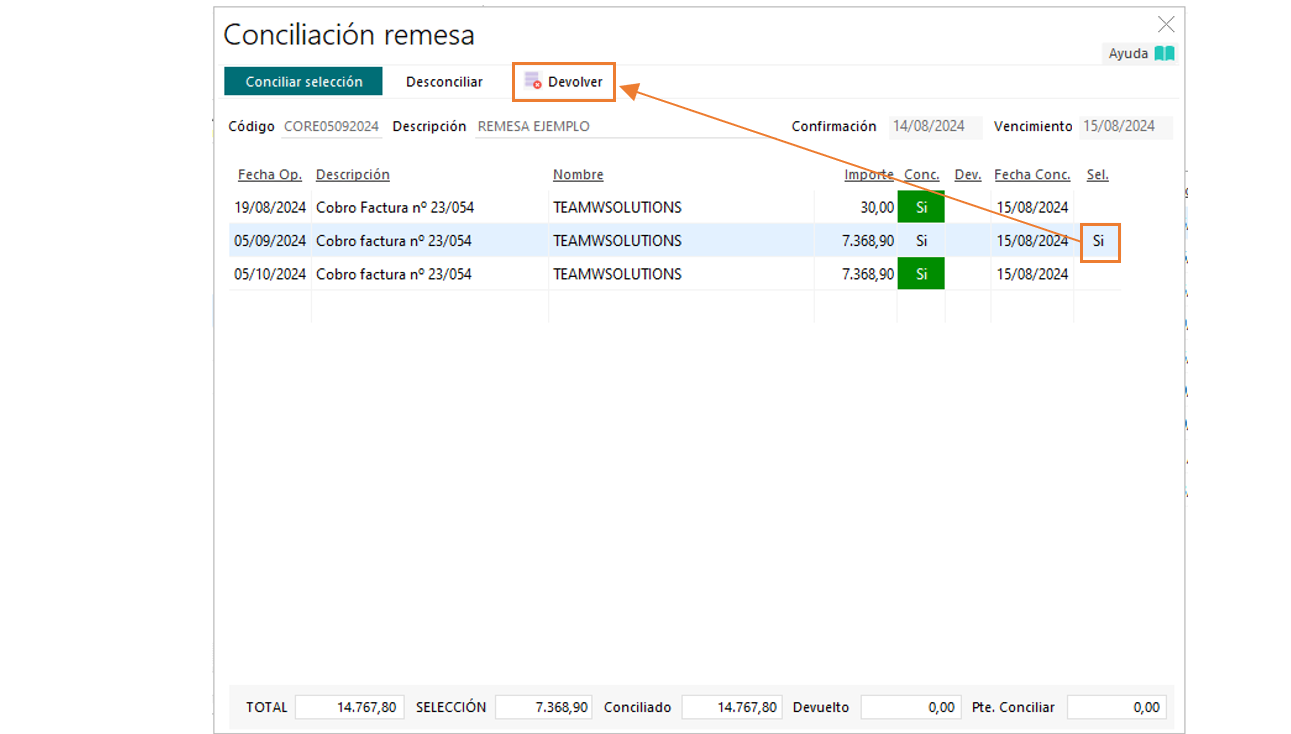1291x734 pixels.
Task: Sort by Descripción column header
Action: [353, 175]
